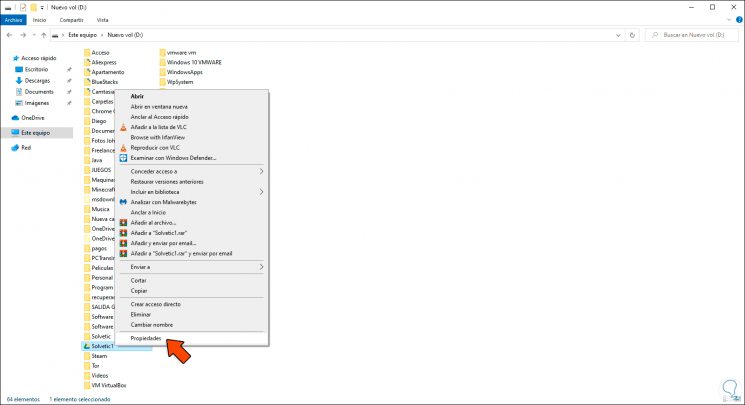This screenshot has height=405, width=745.
Task: Open the Vista ribbon tab
Action: pyautogui.click(x=103, y=20)
